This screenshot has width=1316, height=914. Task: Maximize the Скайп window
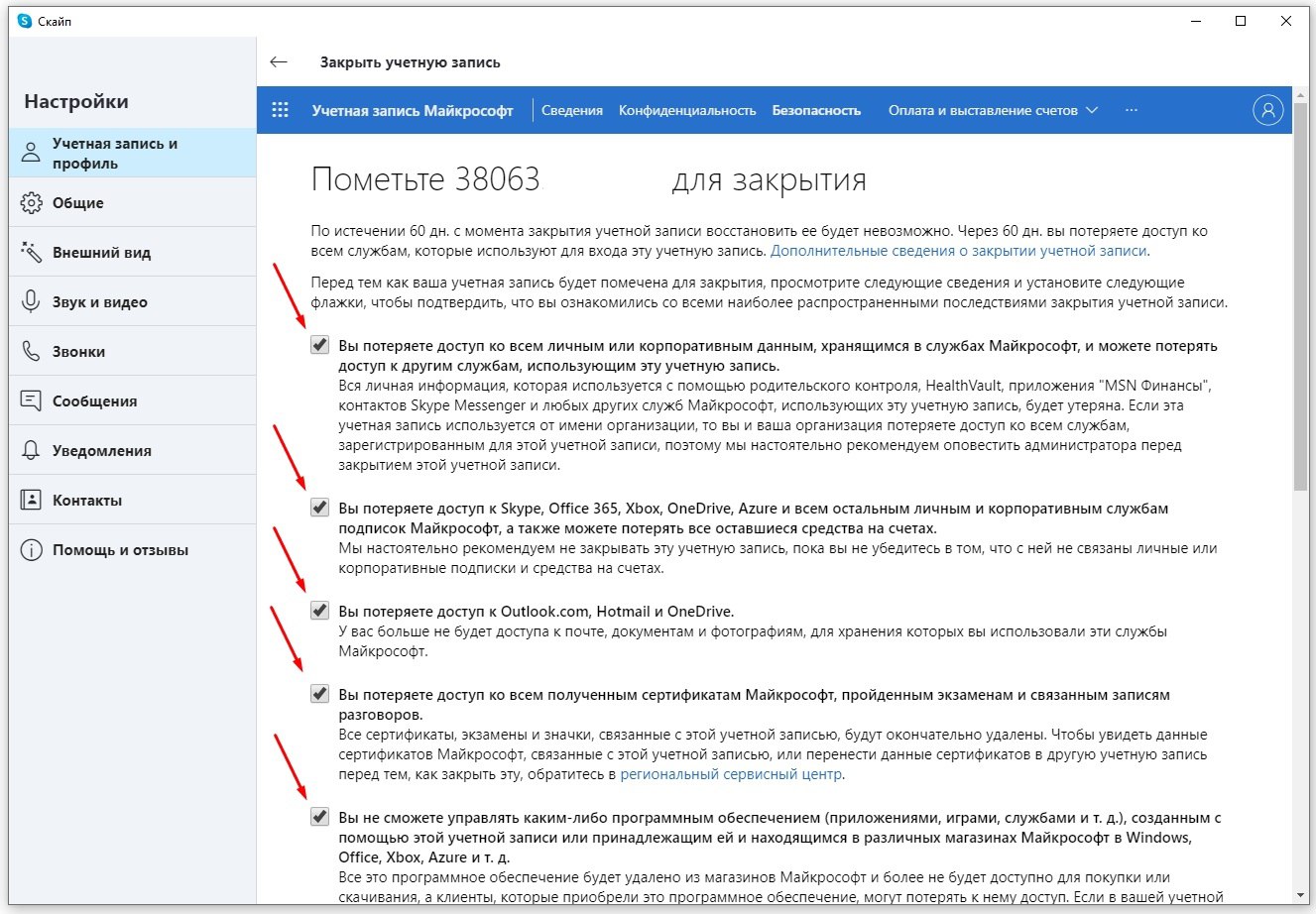click(1241, 21)
